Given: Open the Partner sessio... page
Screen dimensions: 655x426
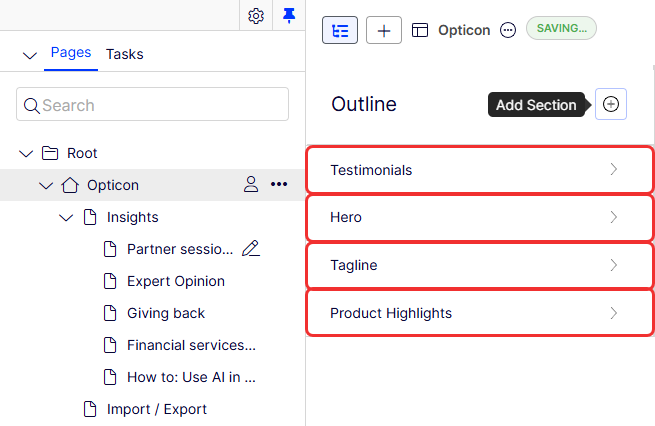Looking at the screenshot, I should point(180,249).
